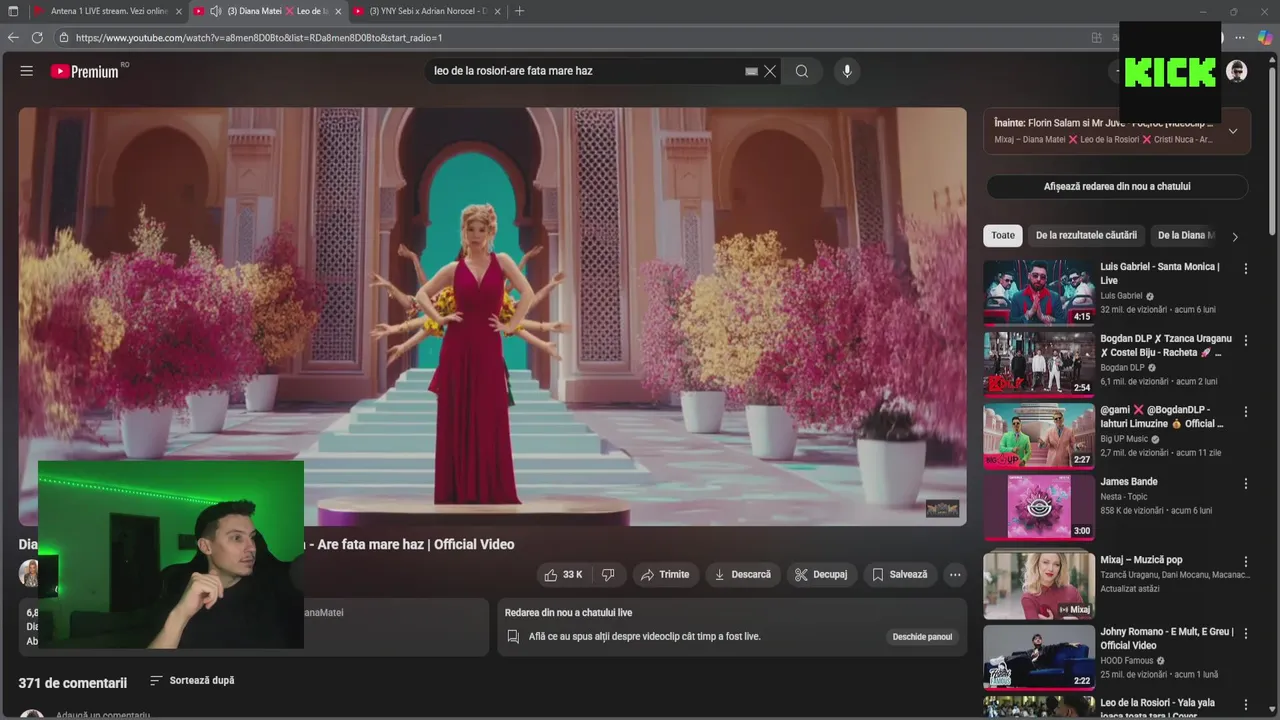The height and width of the screenshot is (720, 1280).
Task: Click the search text field
Action: 585,71
